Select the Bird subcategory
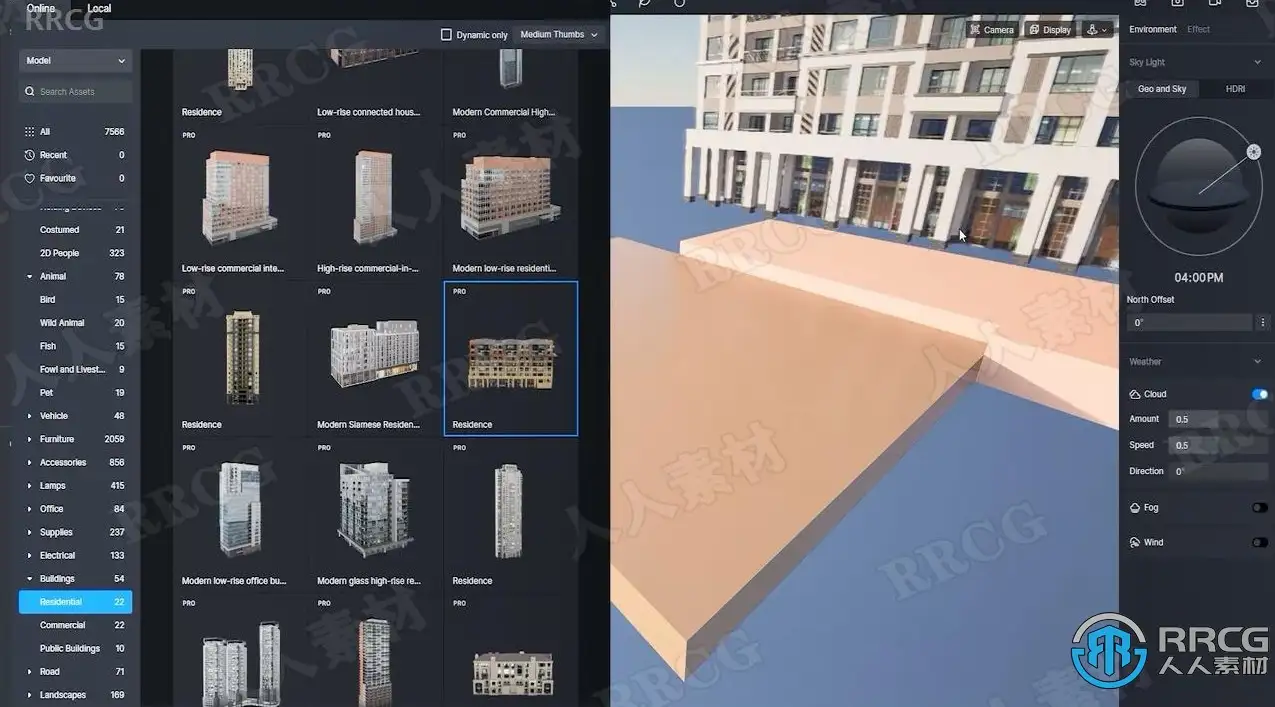1275x707 pixels. click(x=75, y=300)
